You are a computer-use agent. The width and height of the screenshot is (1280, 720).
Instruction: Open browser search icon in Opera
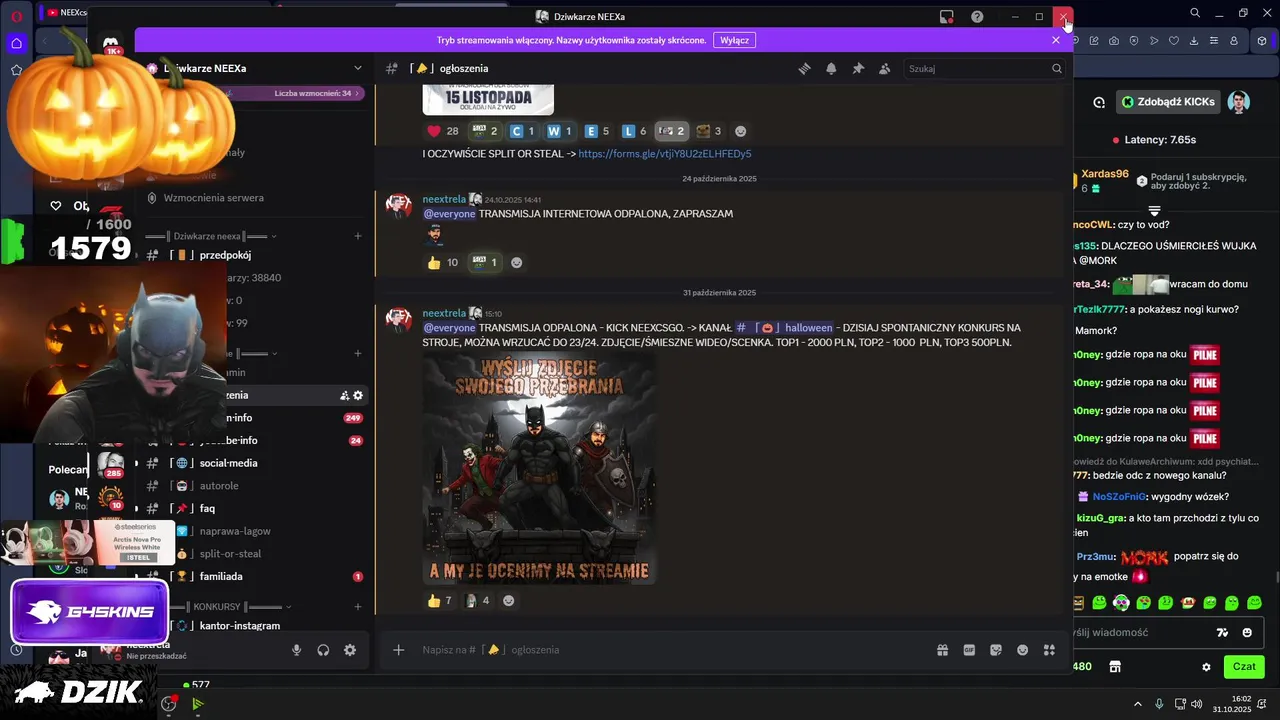(x=1195, y=13)
